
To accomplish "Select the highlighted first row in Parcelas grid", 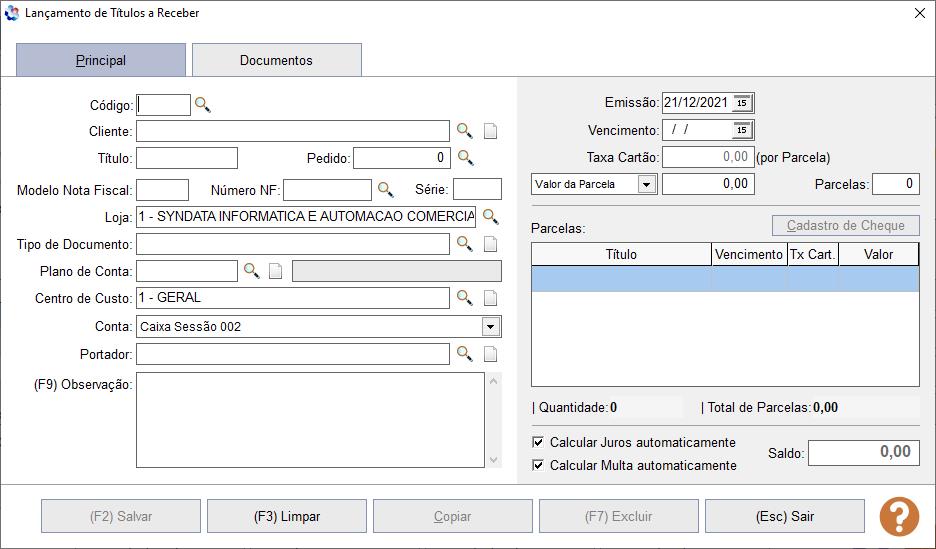I will [x=725, y=279].
